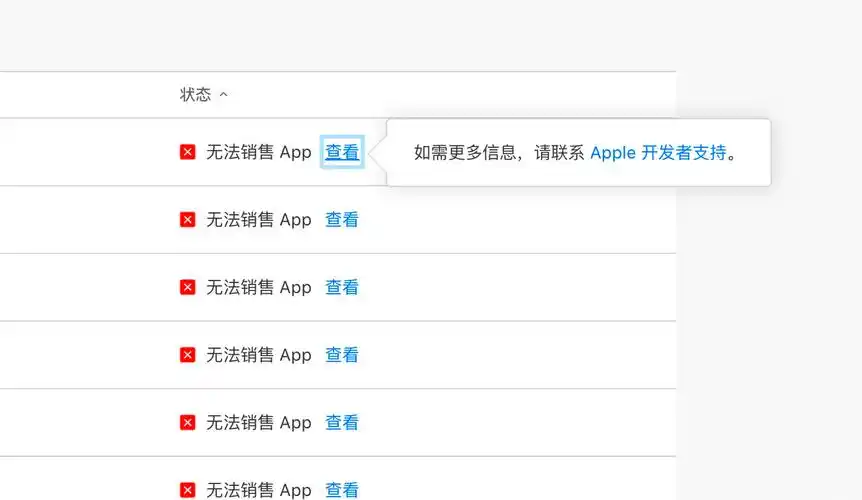
Task: Click the 状态 column header label
Action: point(195,95)
